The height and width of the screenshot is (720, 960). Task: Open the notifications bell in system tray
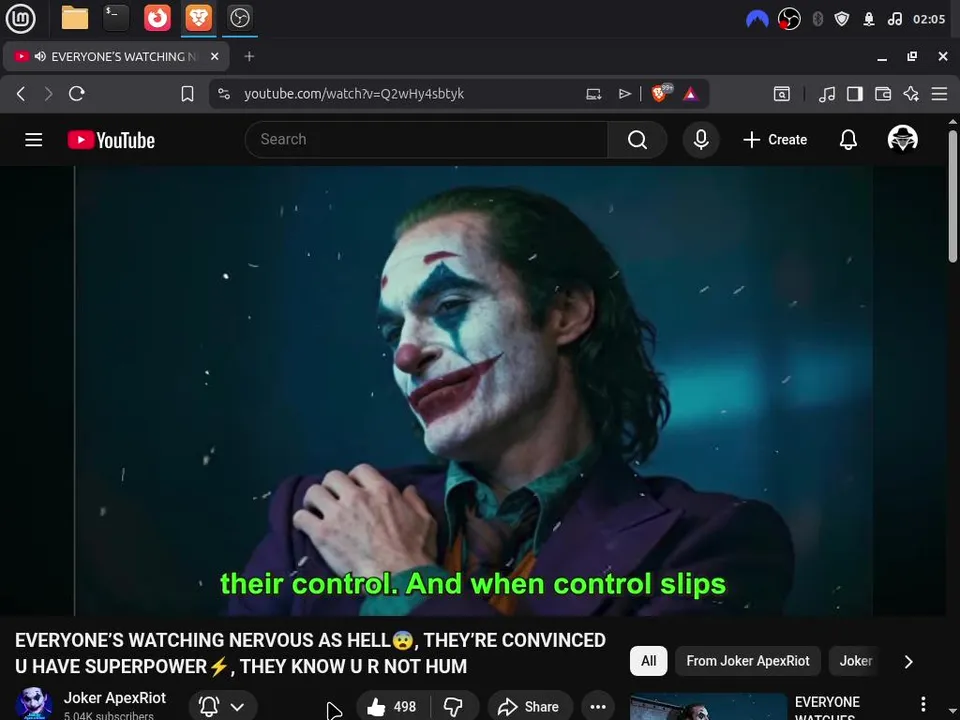pyautogui.click(x=869, y=19)
